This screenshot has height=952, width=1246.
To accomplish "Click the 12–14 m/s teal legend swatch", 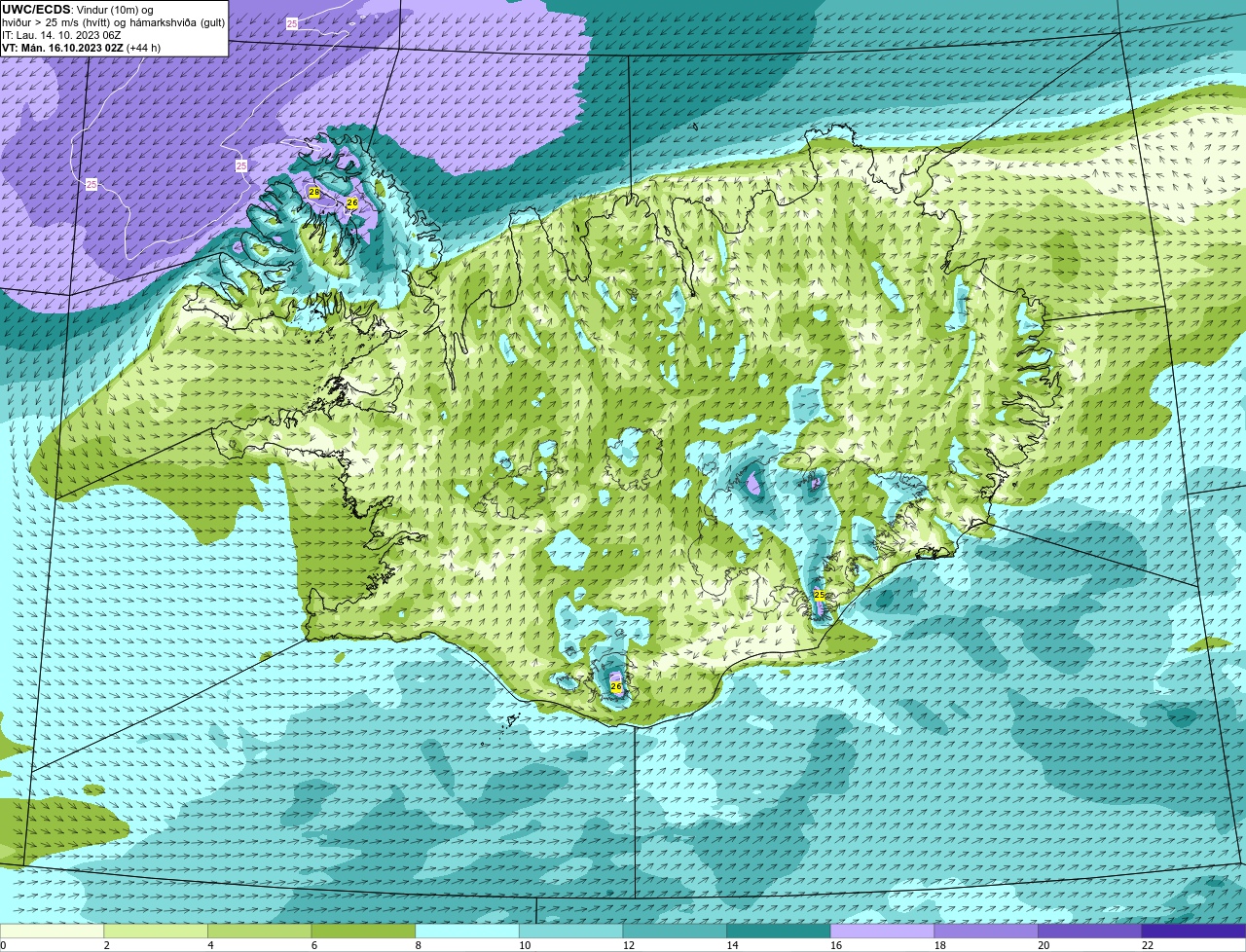I will (x=675, y=931).
